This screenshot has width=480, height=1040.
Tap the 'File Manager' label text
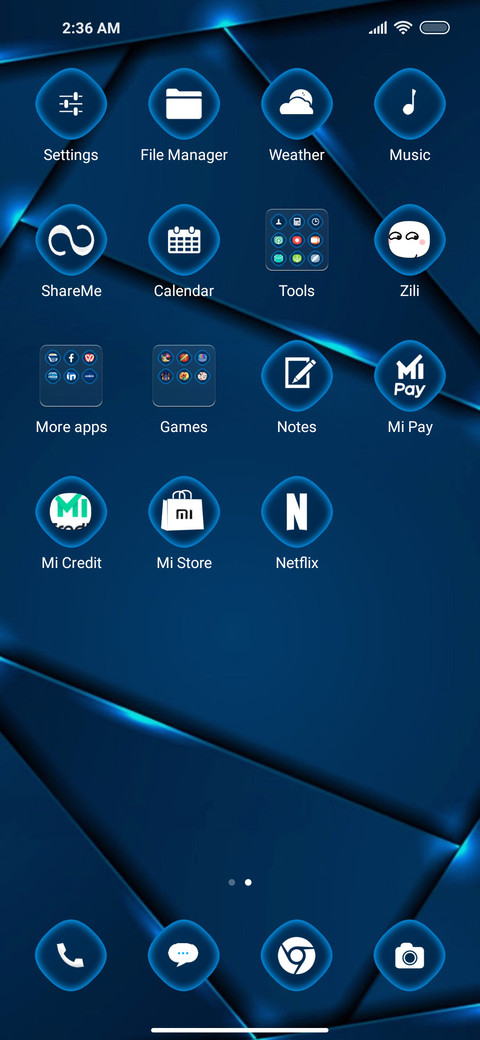pos(184,155)
